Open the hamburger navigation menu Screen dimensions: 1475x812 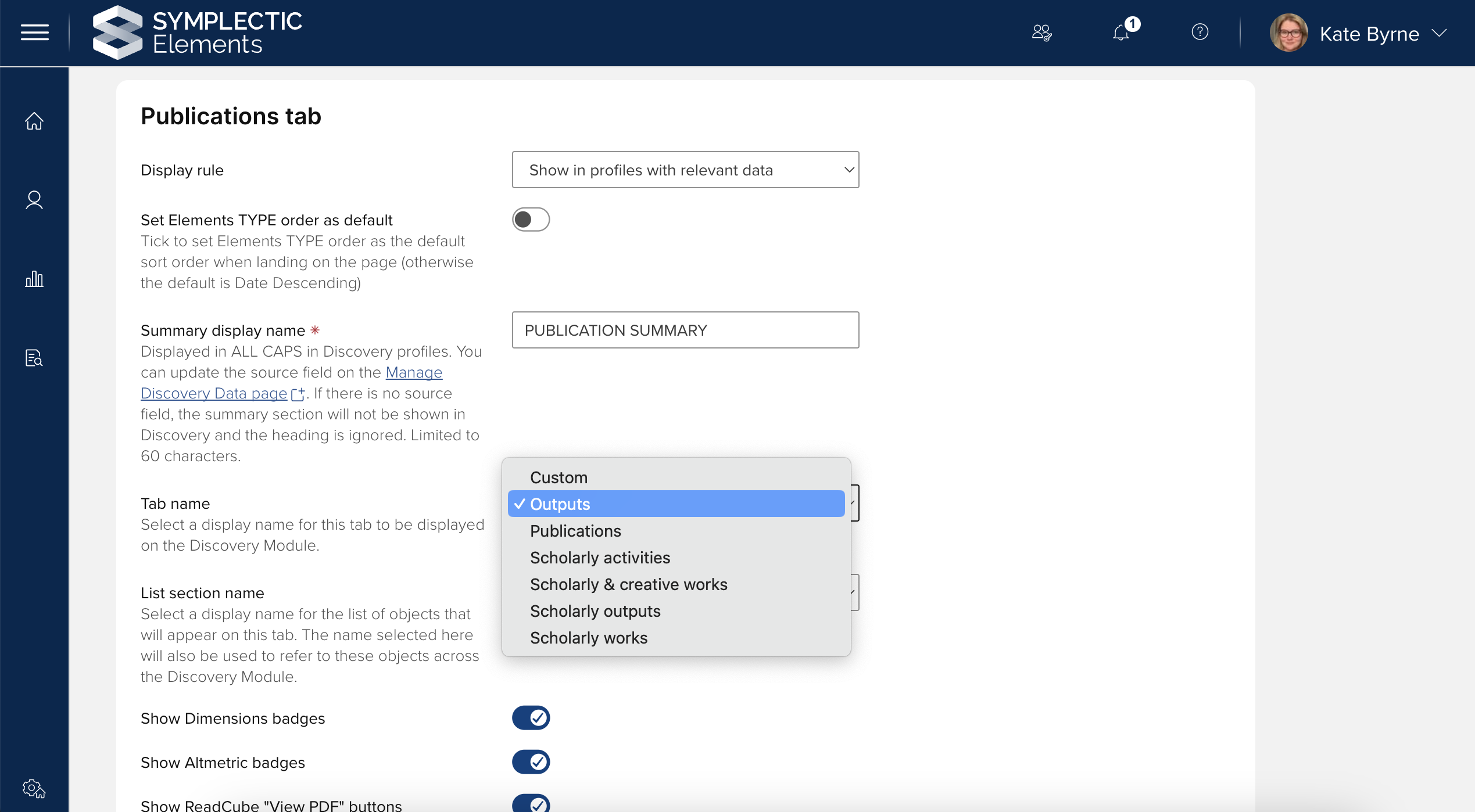[34, 33]
